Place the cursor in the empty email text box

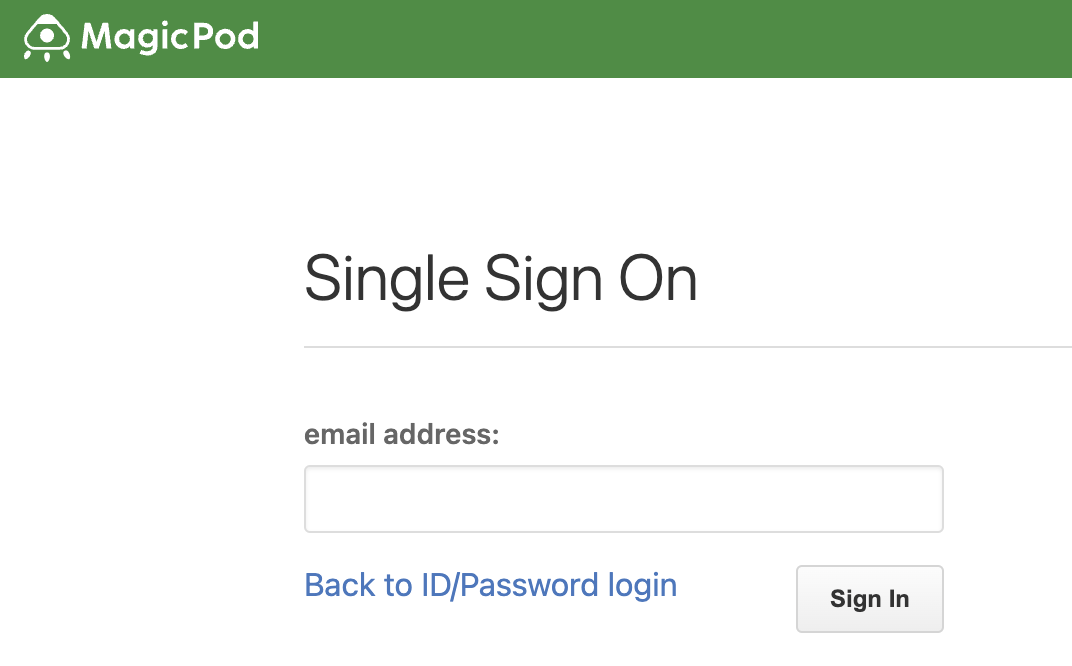[624, 498]
